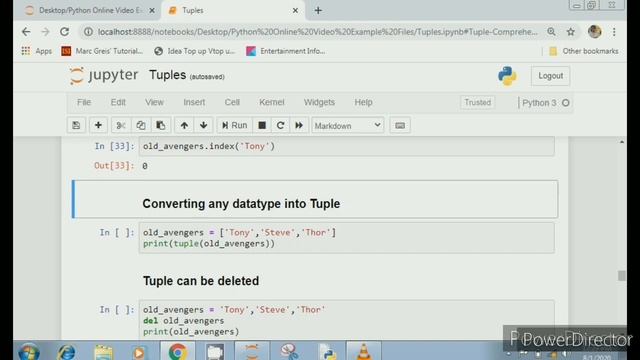Rename the notebook title Tuples

pyautogui.click(x=167, y=75)
